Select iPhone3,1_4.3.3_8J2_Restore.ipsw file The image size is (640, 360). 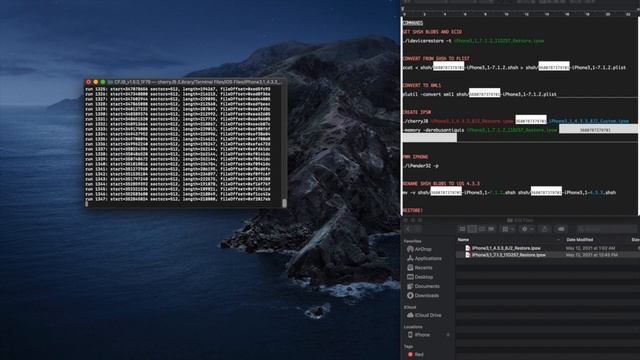pyautogui.click(x=506, y=248)
